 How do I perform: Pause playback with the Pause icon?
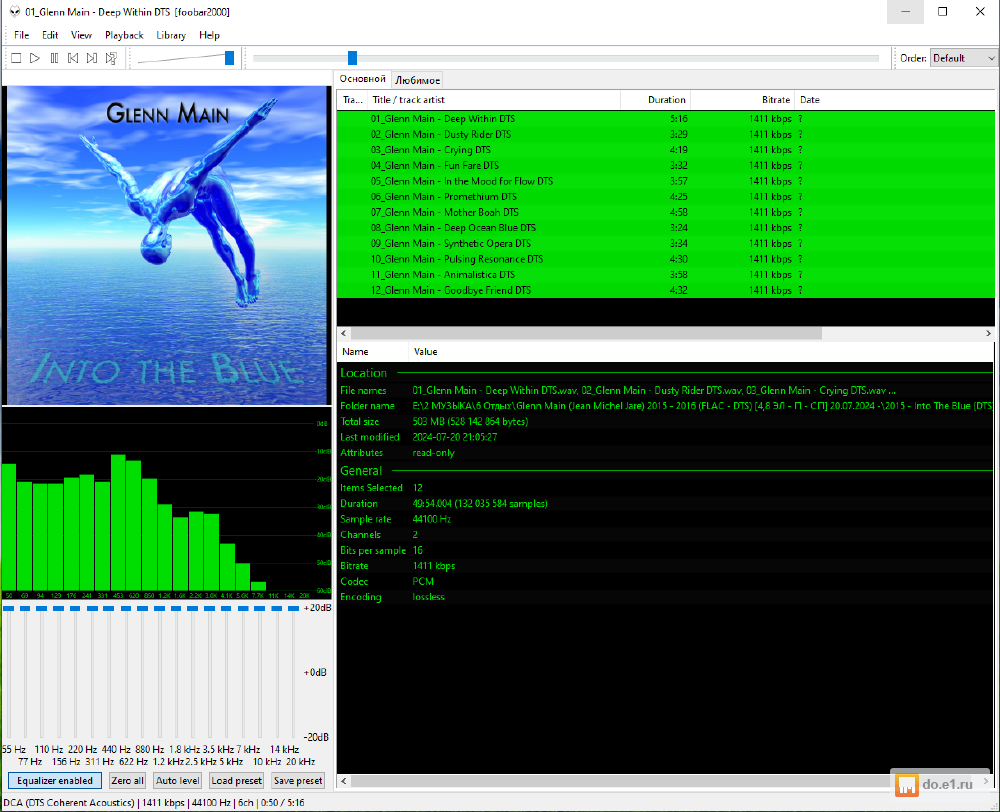click(54, 58)
